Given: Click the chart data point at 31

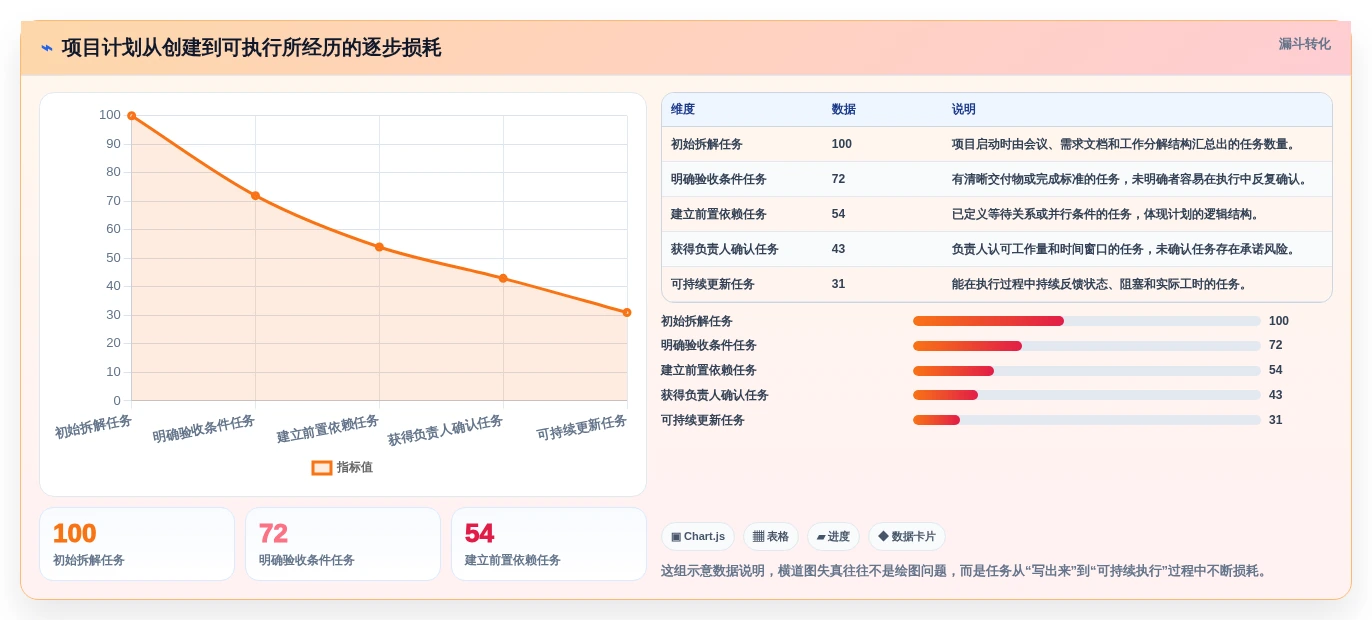Looking at the screenshot, I should (627, 312).
